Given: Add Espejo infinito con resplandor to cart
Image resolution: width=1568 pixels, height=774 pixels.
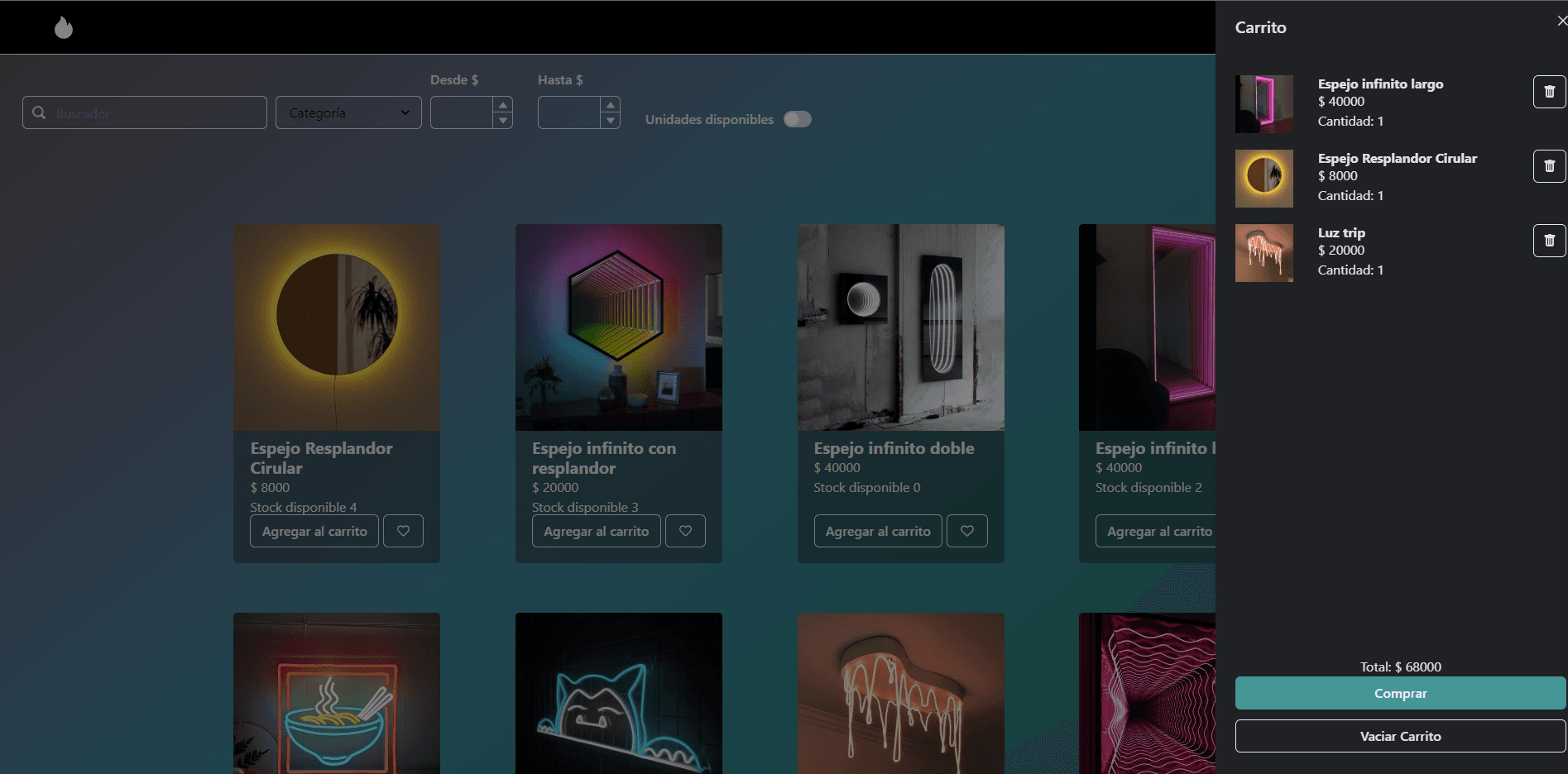Looking at the screenshot, I should click(596, 531).
